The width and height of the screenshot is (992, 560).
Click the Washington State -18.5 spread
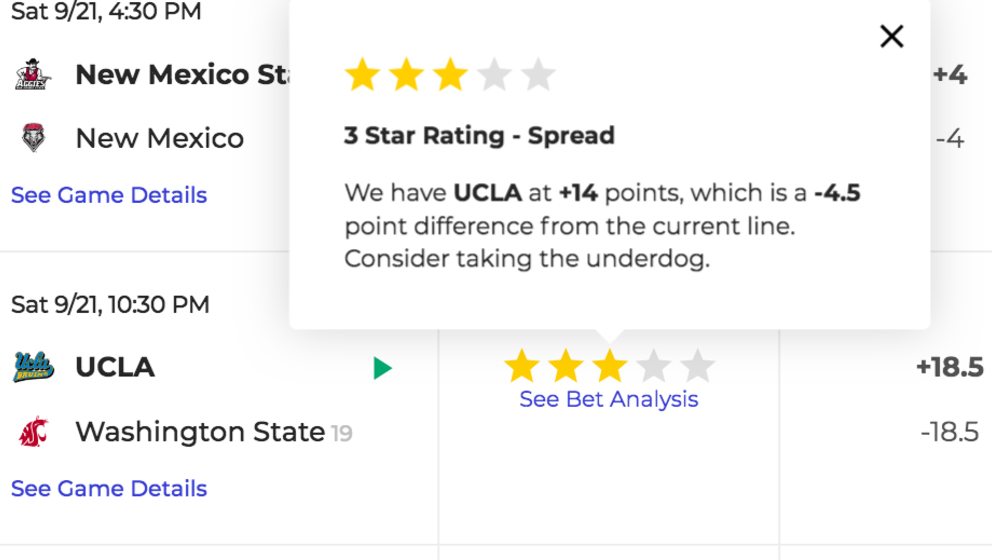[950, 432]
